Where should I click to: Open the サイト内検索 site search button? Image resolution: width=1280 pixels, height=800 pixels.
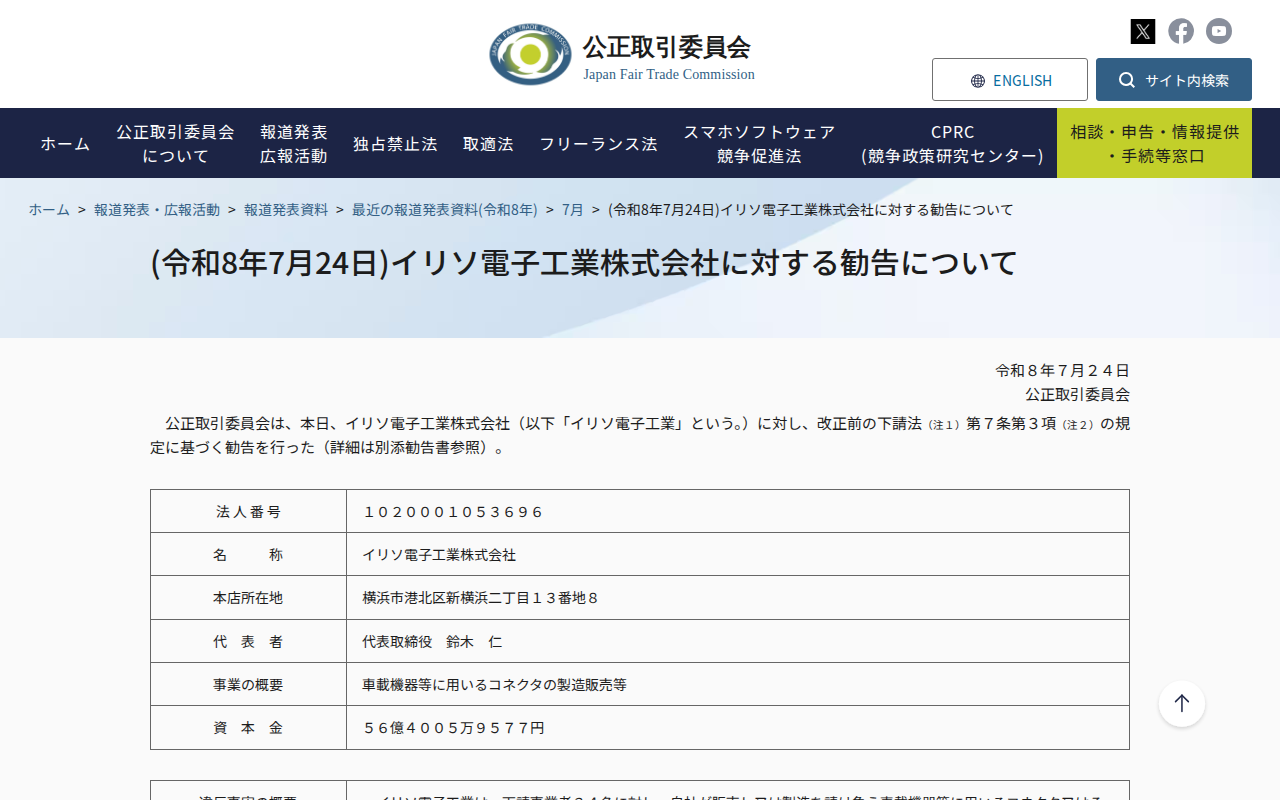click(x=1174, y=80)
